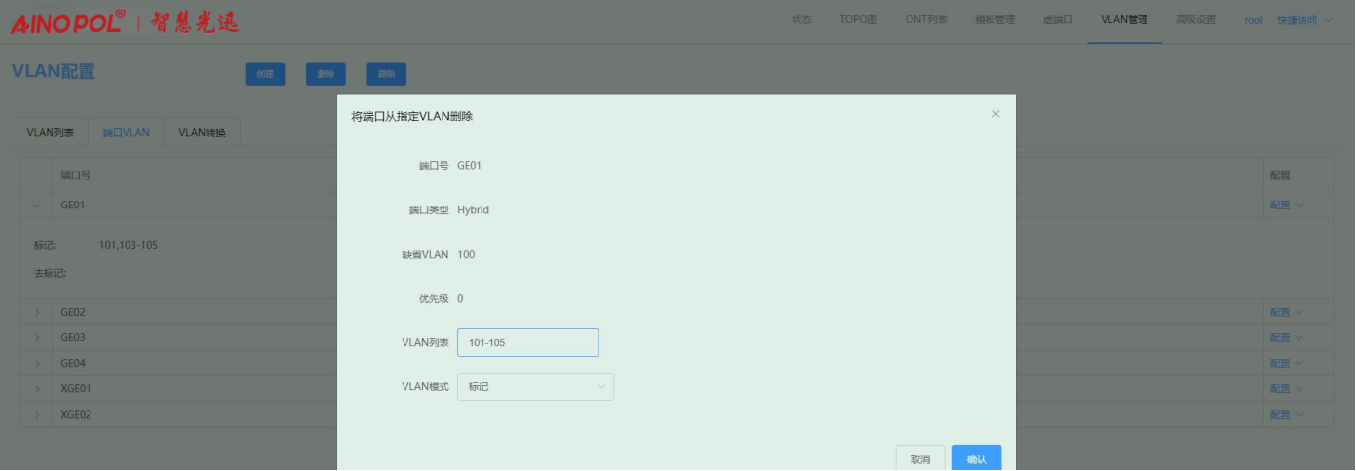
Task: Go to the ONT列表 menu
Action: (926, 20)
